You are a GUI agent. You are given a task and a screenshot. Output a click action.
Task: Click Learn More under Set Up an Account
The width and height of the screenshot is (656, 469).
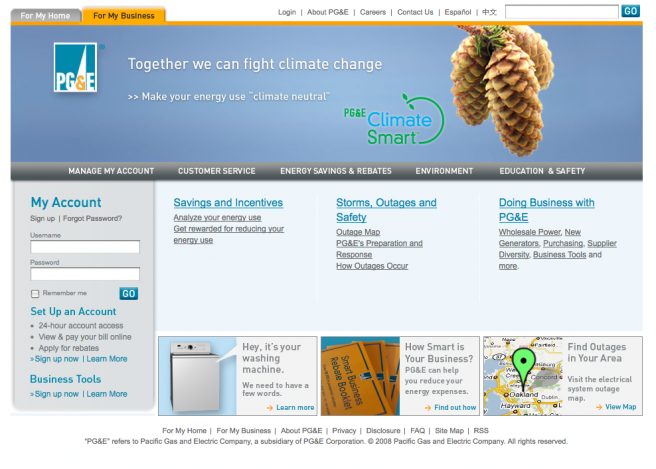click(x=107, y=359)
